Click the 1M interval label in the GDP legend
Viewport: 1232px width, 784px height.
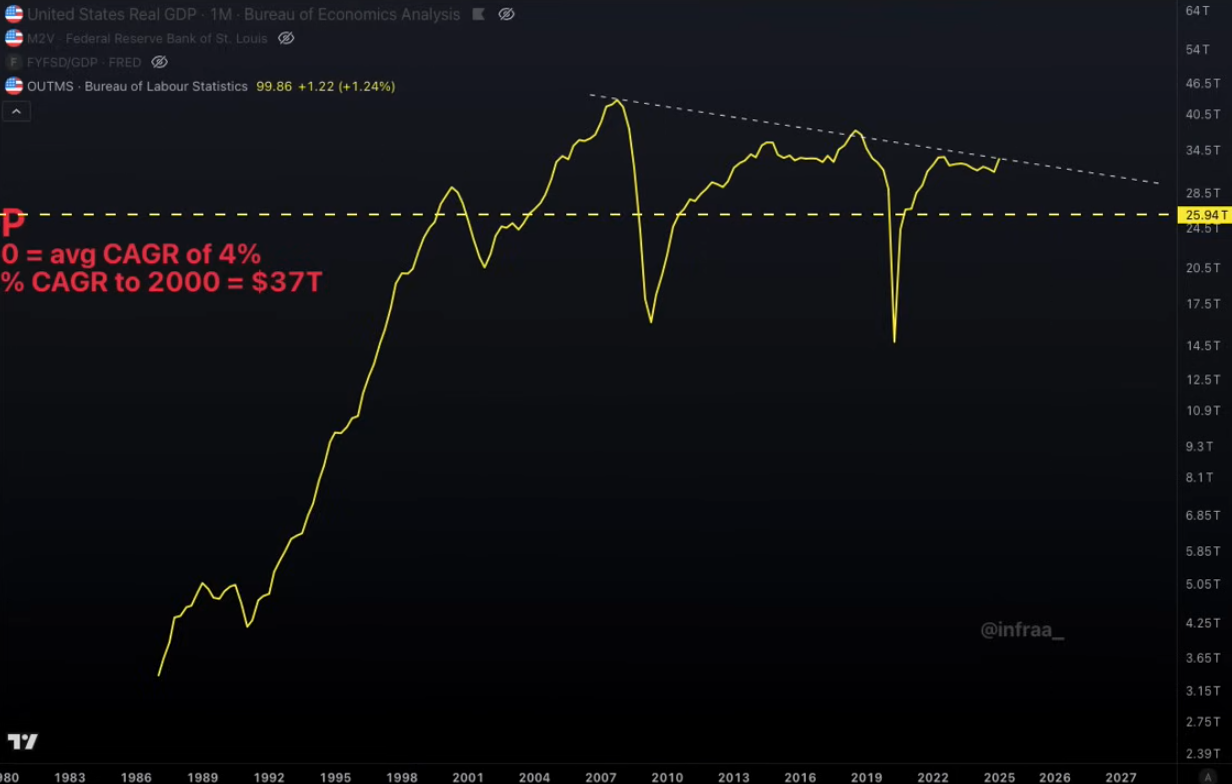[222, 14]
